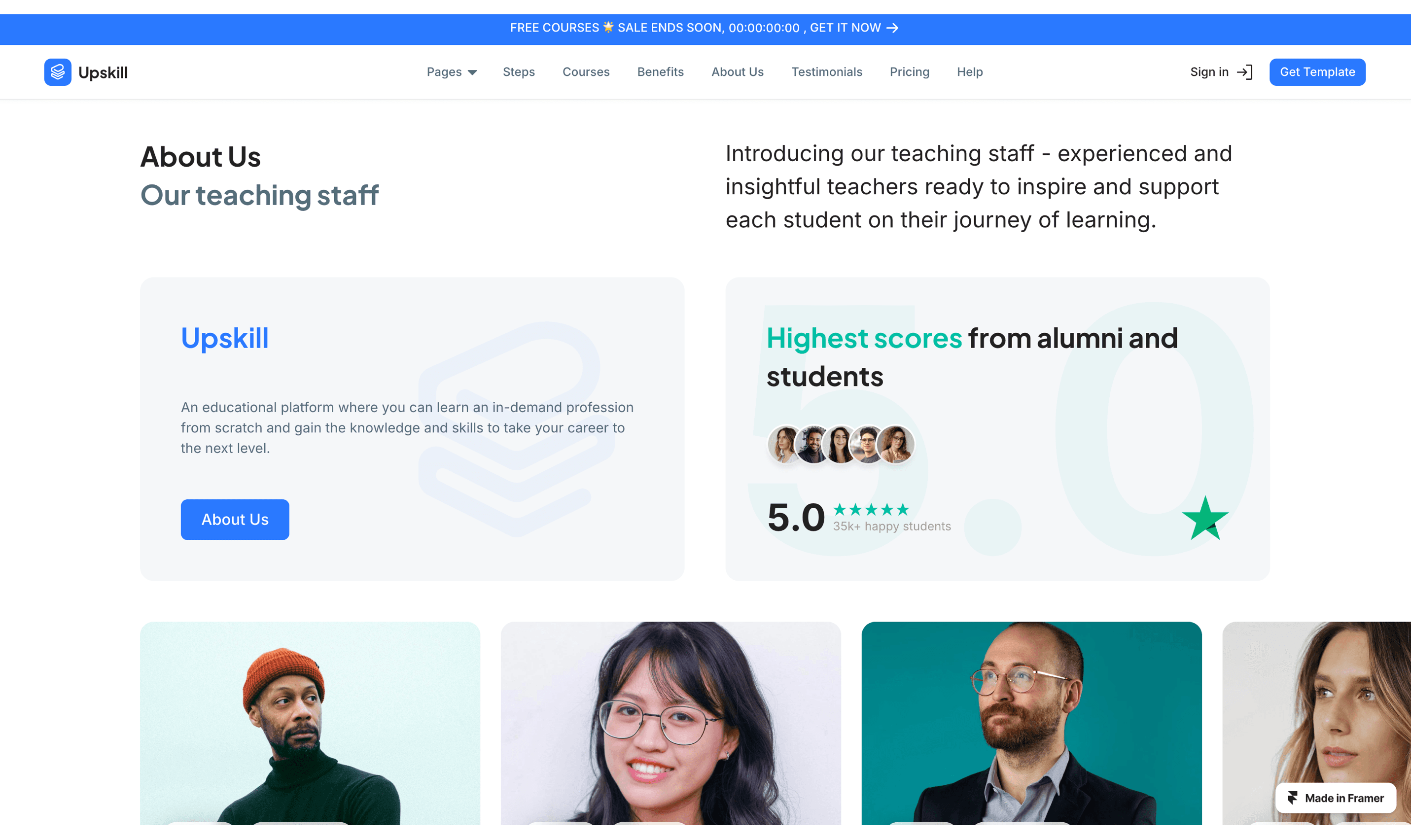Select Testimonials in the navigation
The image size is (1411, 840).
tap(826, 72)
